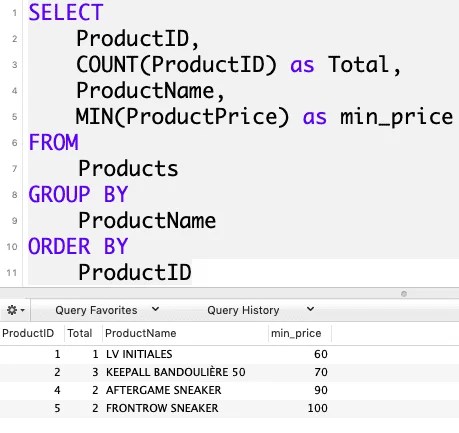Click the min_price value 70

coord(321,372)
